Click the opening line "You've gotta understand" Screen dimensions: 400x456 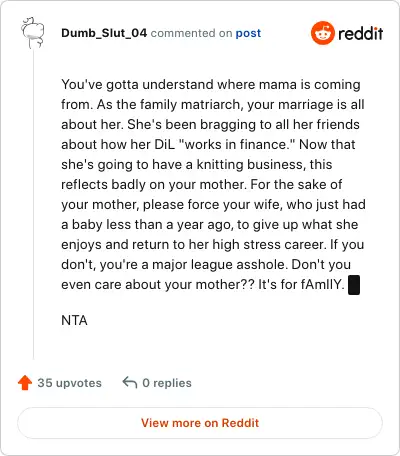coord(138,85)
